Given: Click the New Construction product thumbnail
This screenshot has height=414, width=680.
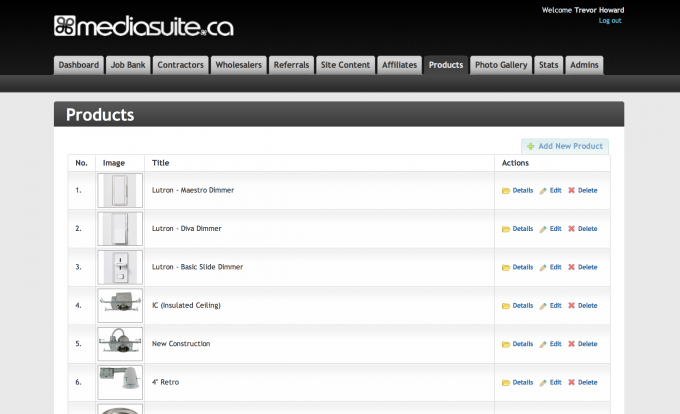Looking at the screenshot, I should pos(120,344).
